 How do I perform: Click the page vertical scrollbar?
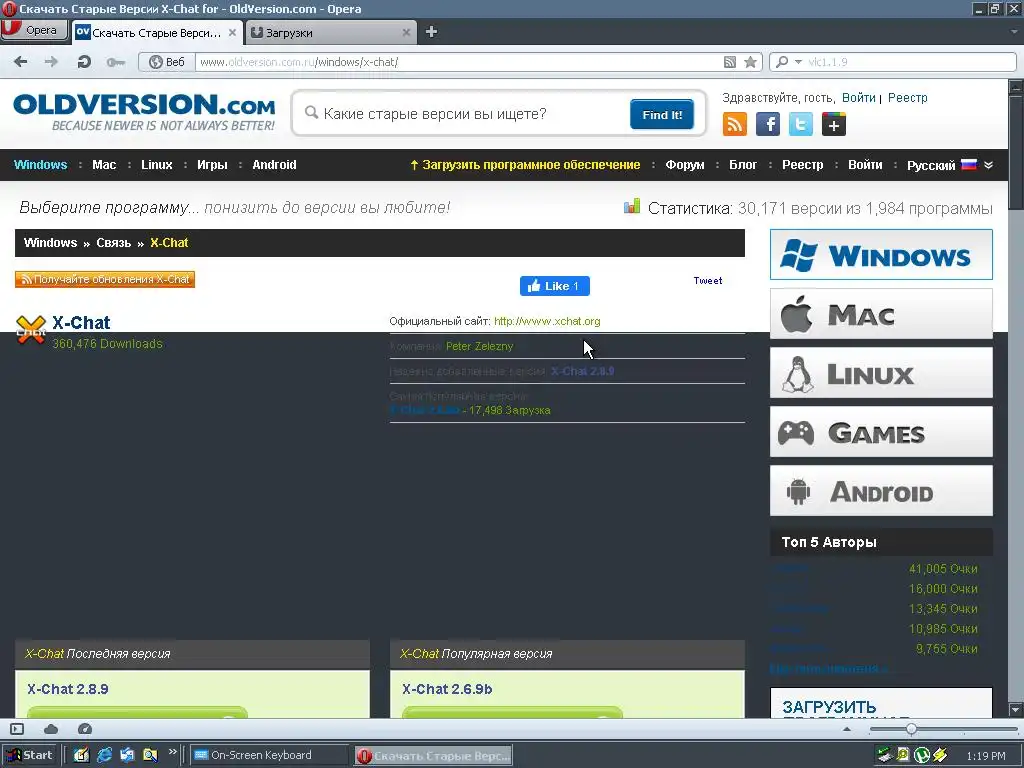pos(1016,398)
